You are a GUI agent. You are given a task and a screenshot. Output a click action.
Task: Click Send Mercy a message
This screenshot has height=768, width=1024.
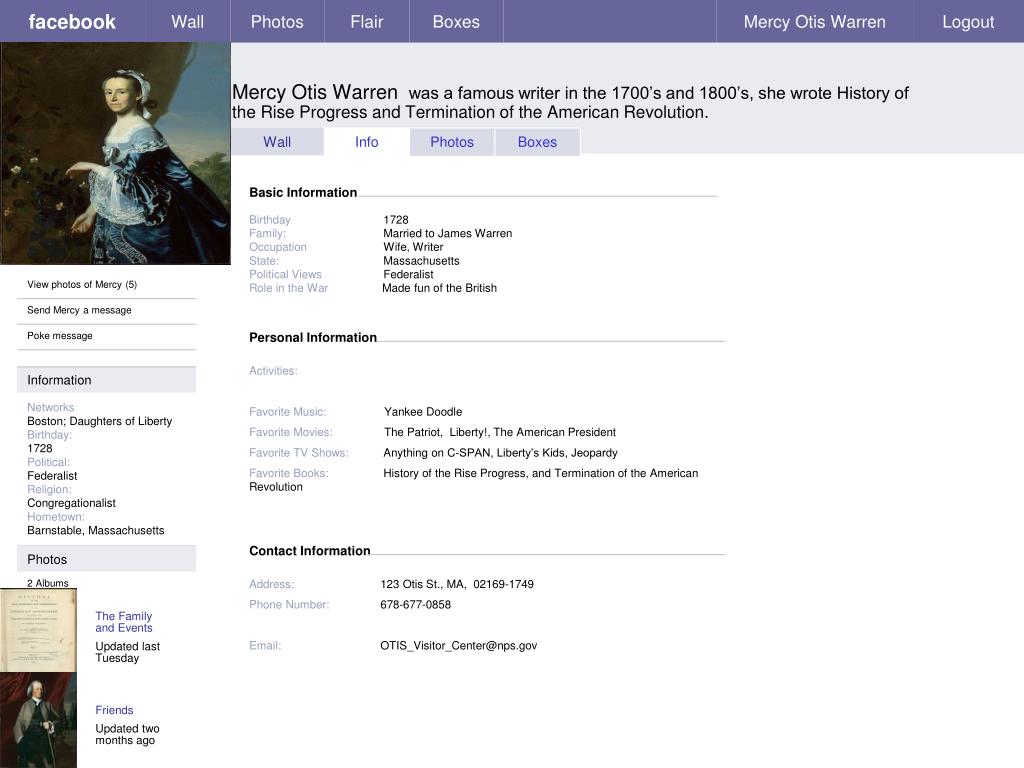(x=79, y=310)
